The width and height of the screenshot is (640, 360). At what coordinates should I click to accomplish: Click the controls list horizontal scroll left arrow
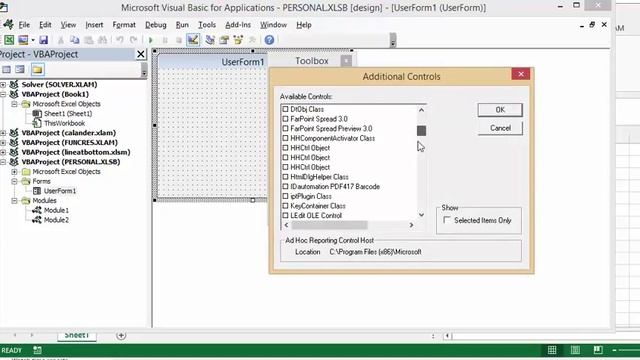click(286, 225)
